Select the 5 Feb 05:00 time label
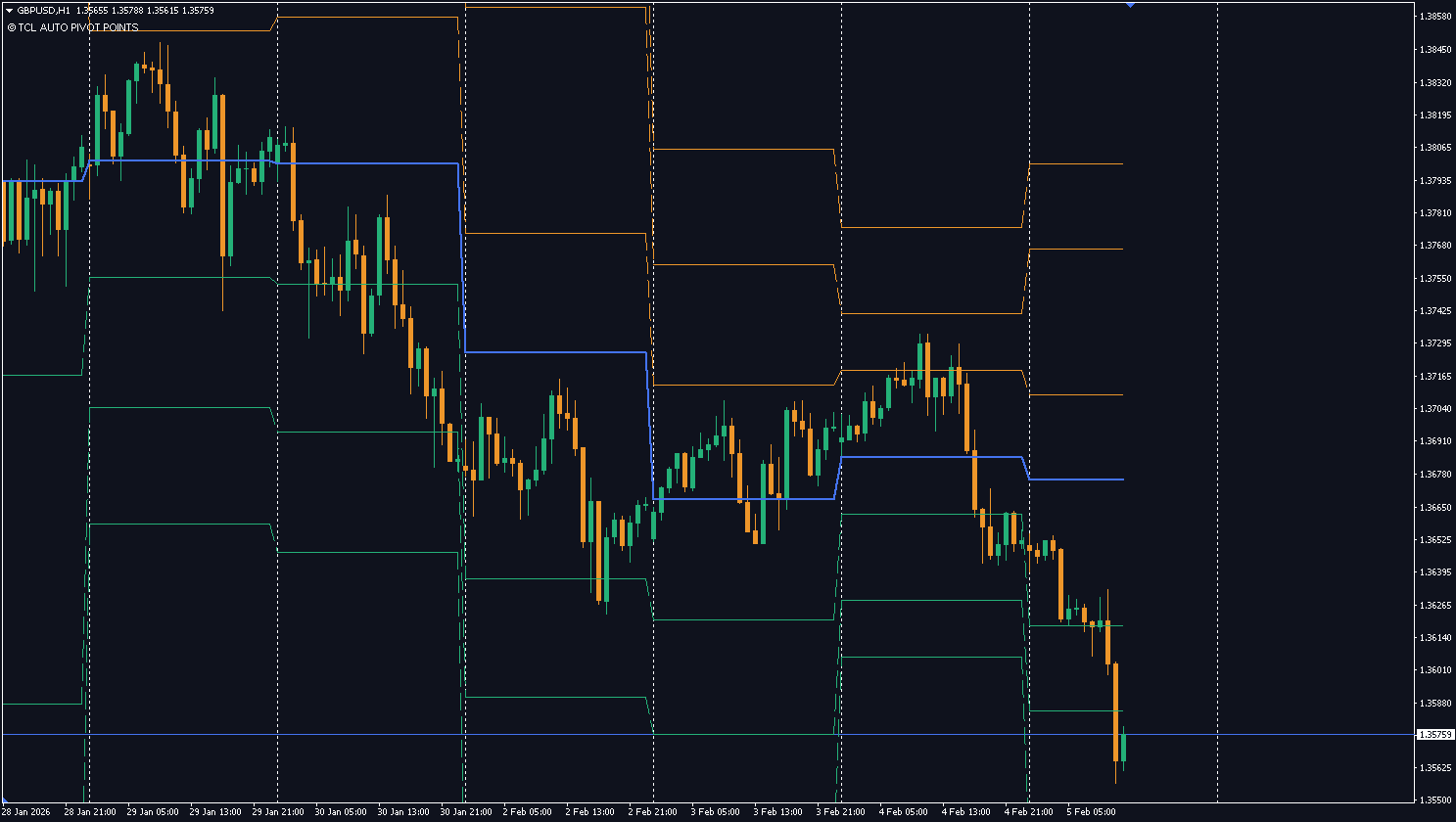 (x=1092, y=812)
